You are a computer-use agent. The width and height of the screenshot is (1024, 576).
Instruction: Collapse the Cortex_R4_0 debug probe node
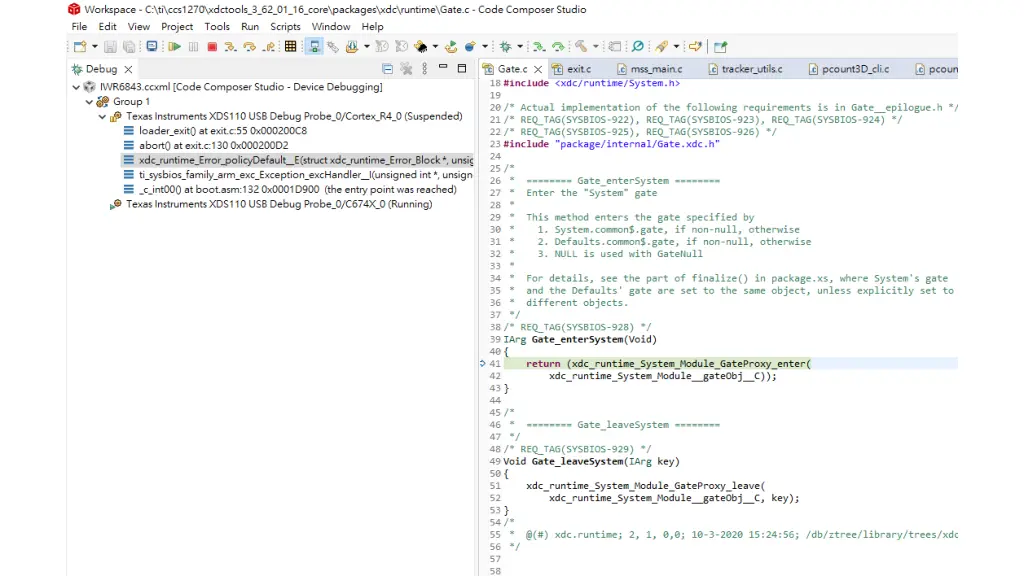102,116
